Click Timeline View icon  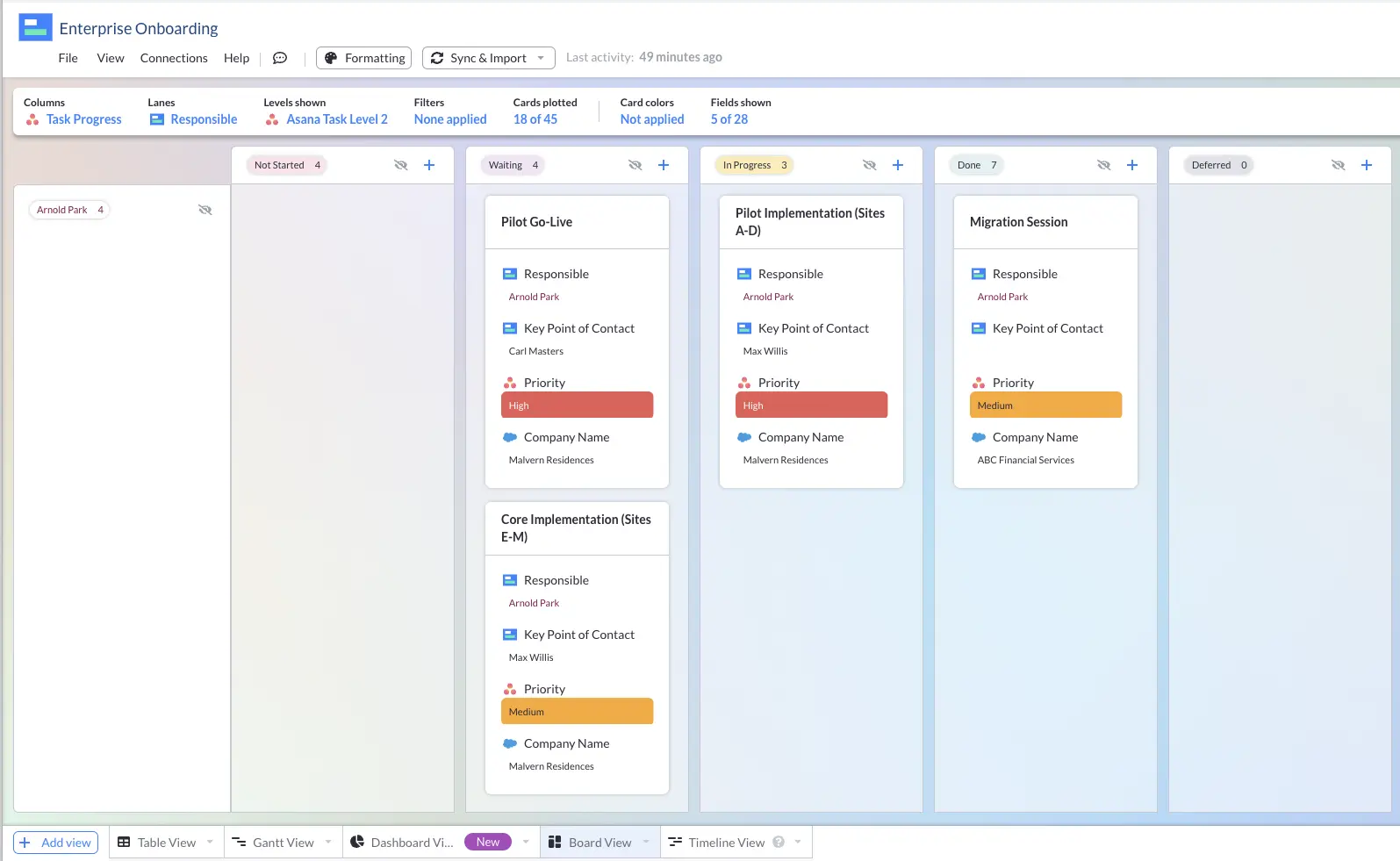click(x=675, y=843)
